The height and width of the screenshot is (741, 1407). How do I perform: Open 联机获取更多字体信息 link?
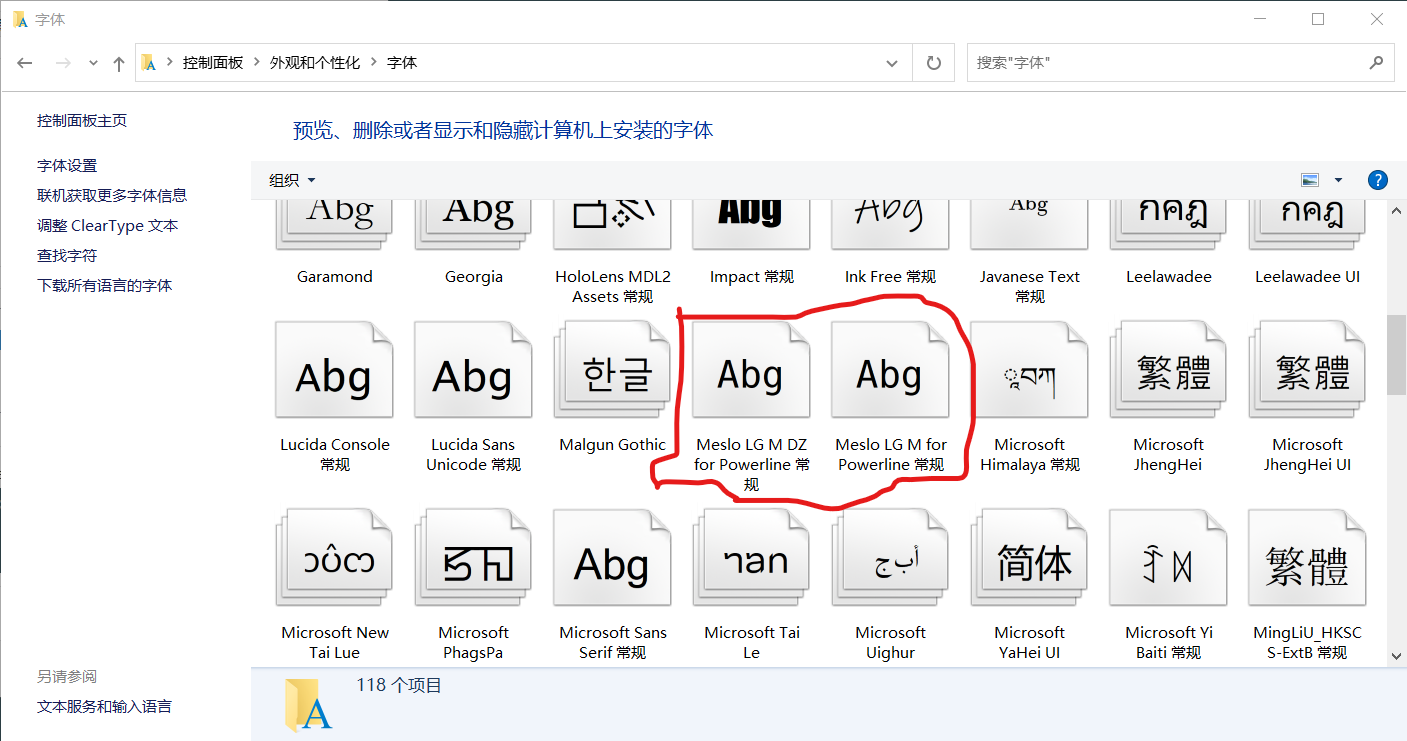coord(112,195)
